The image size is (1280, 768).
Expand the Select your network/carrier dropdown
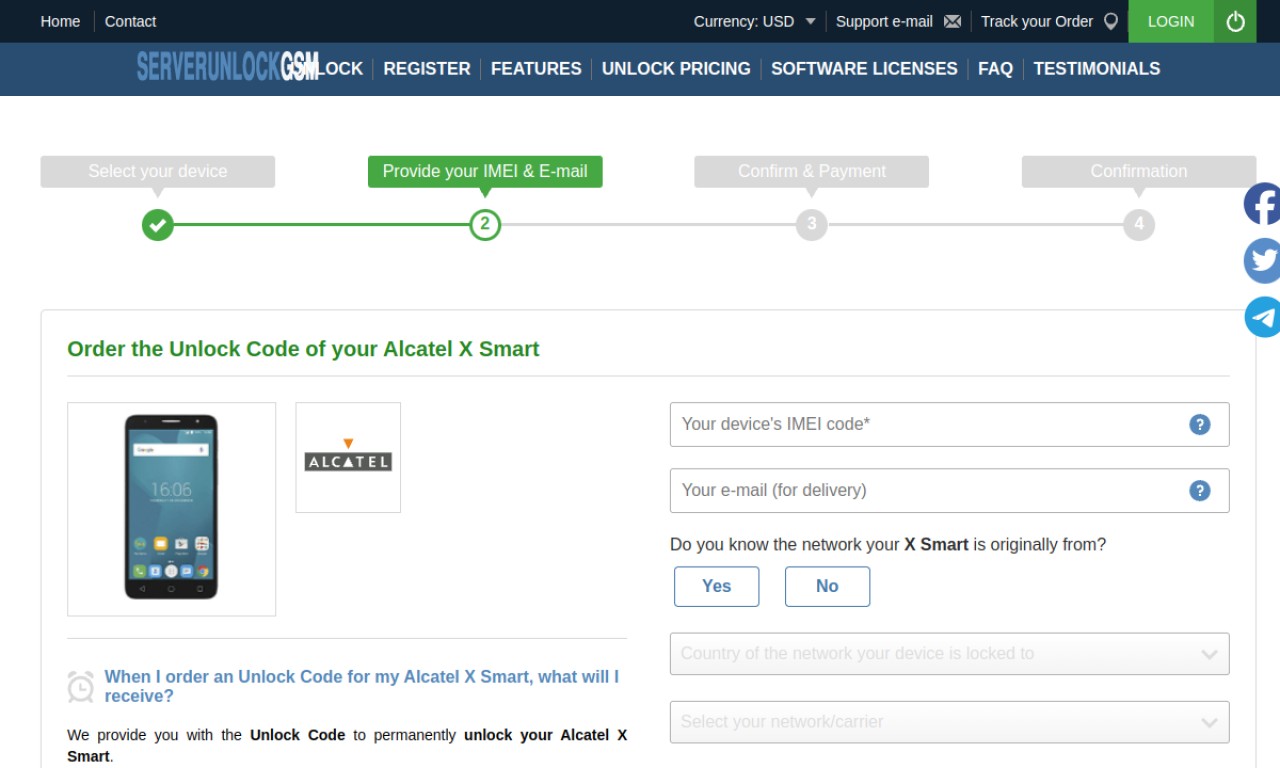click(949, 722)
